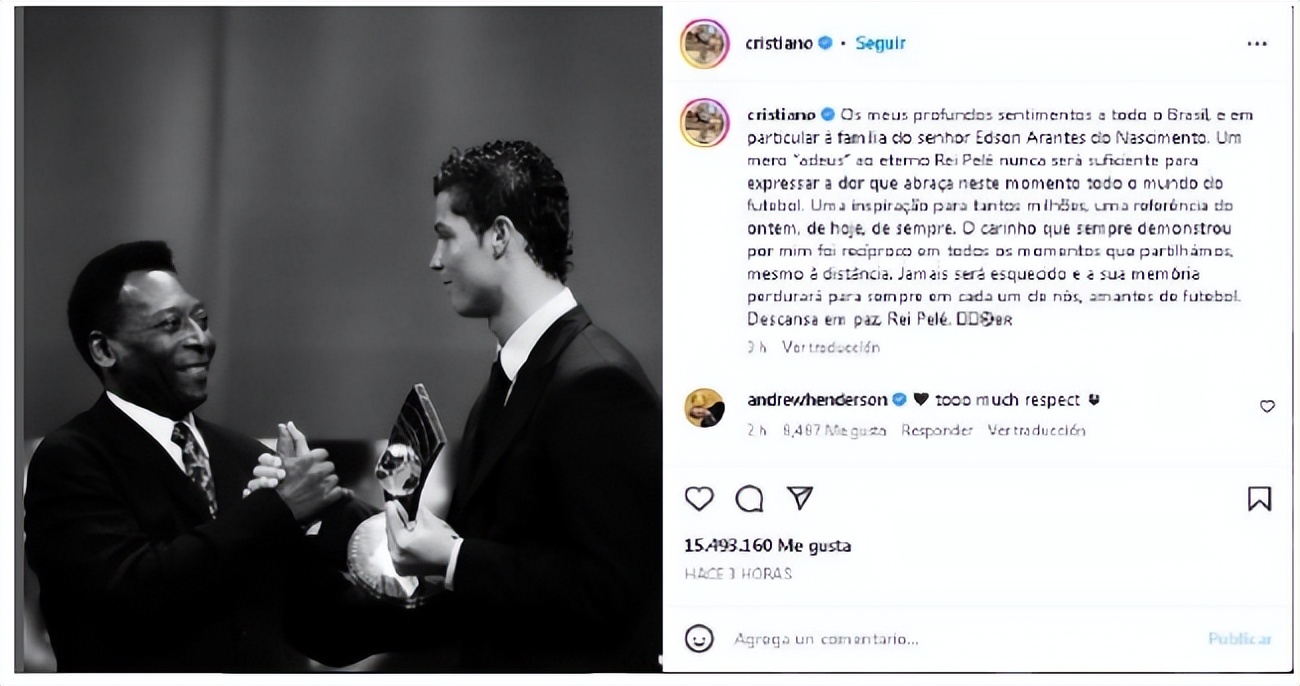This screenshot has width=1300, height=686.
Task: Click the black-and-white post photo
Action: tap(342, 339)
